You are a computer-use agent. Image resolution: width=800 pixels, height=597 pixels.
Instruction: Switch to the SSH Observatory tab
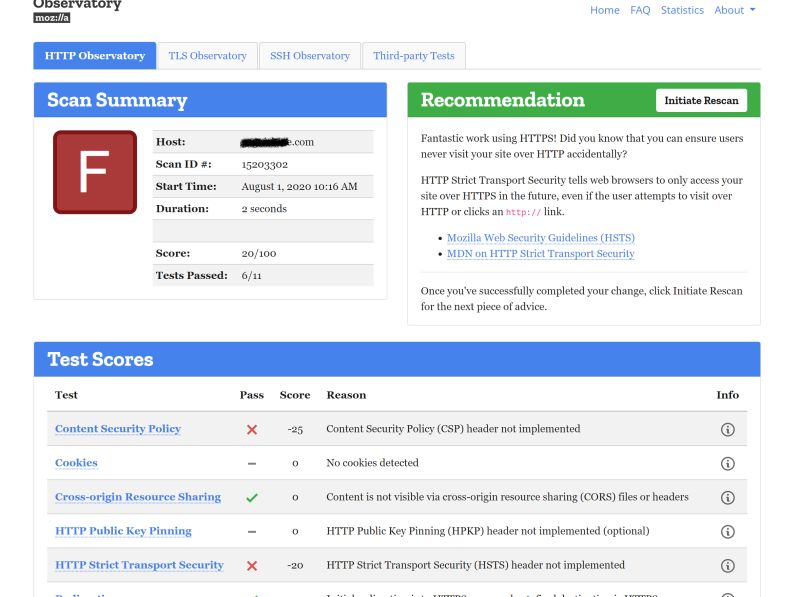tap(310, 55)
